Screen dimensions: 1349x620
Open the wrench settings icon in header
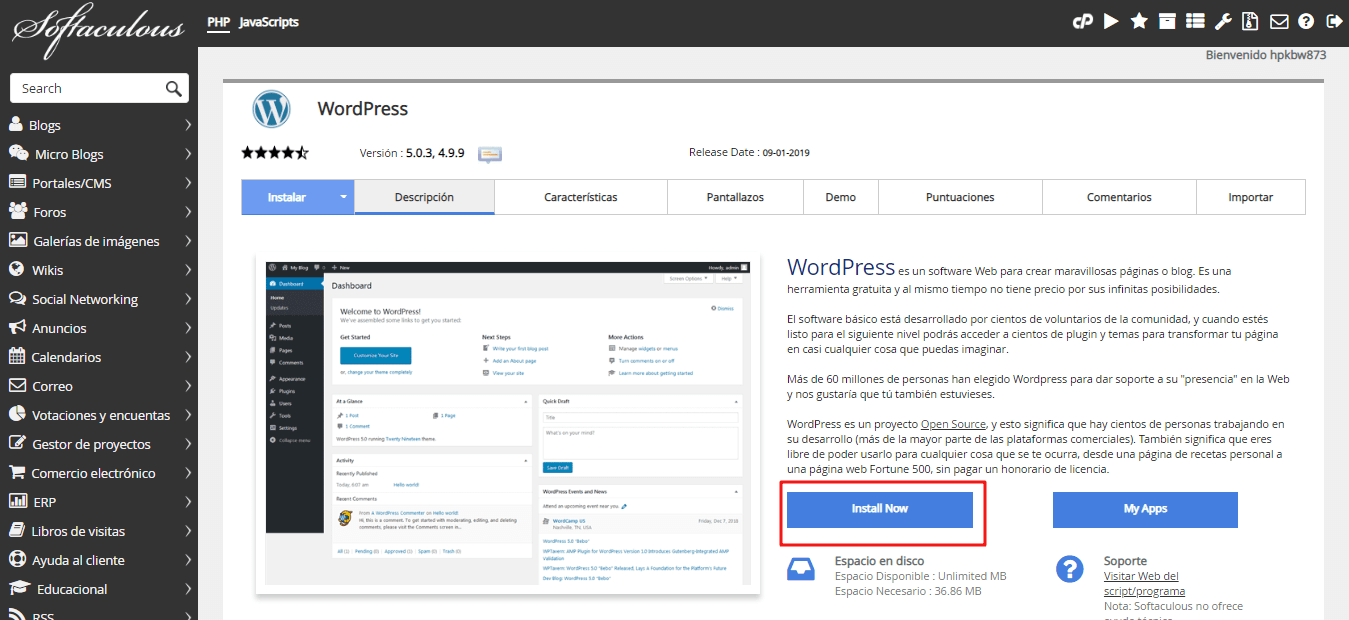coord(1223,21)
